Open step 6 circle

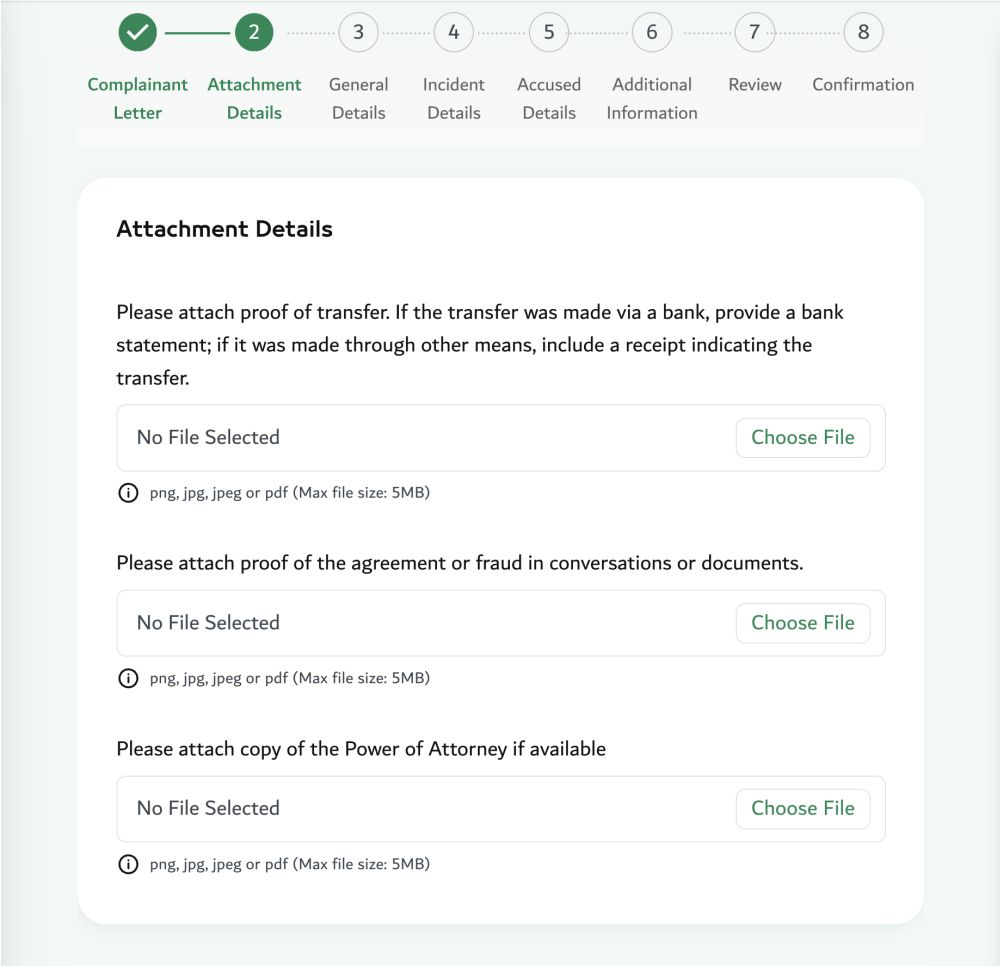(x=652, y=32)
